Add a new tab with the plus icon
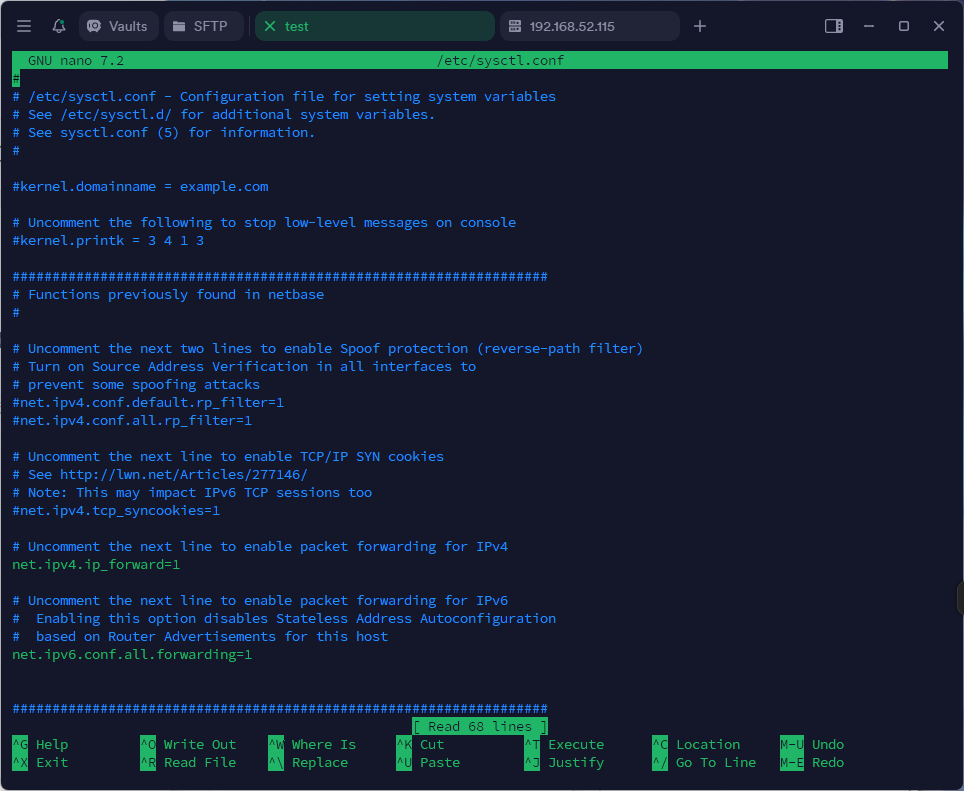 pos(700,26)
